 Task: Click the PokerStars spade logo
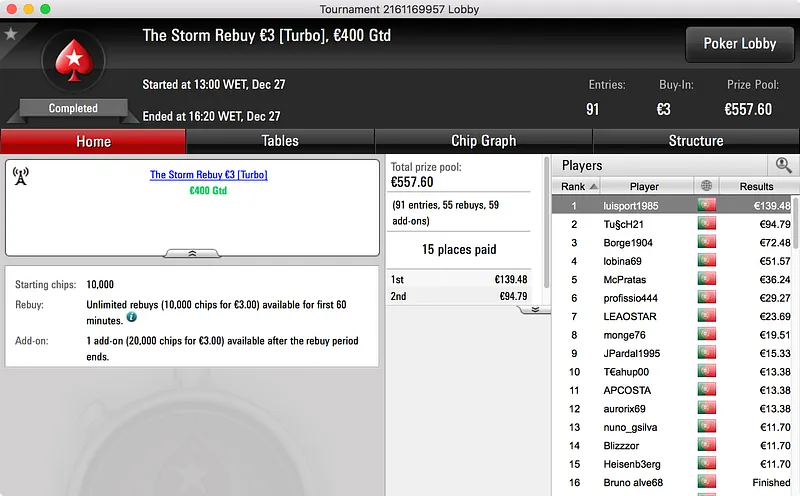point(74,61)
